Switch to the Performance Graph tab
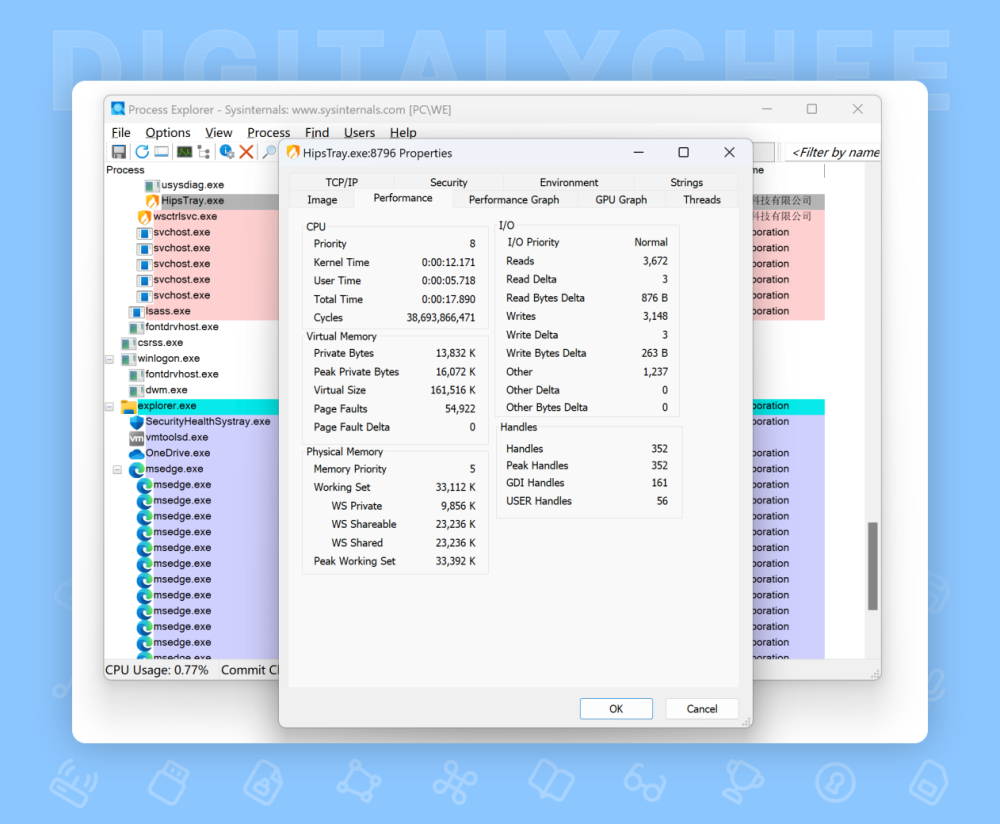 (x=514, y=200)
